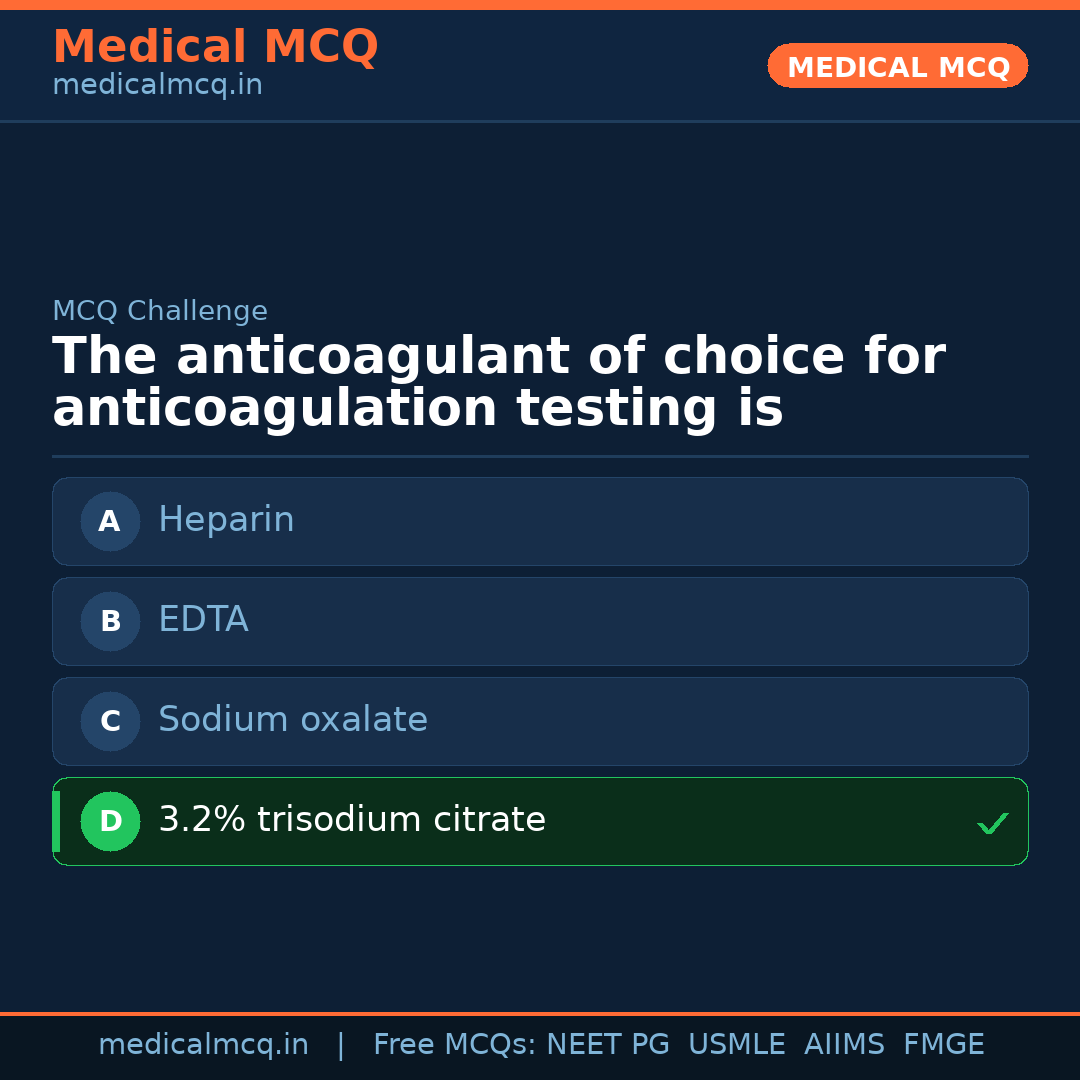This screenshot has height=1080, width=1080.
Task: Visit the medicalmcq.in footer link
Action: pos(203,1044)
